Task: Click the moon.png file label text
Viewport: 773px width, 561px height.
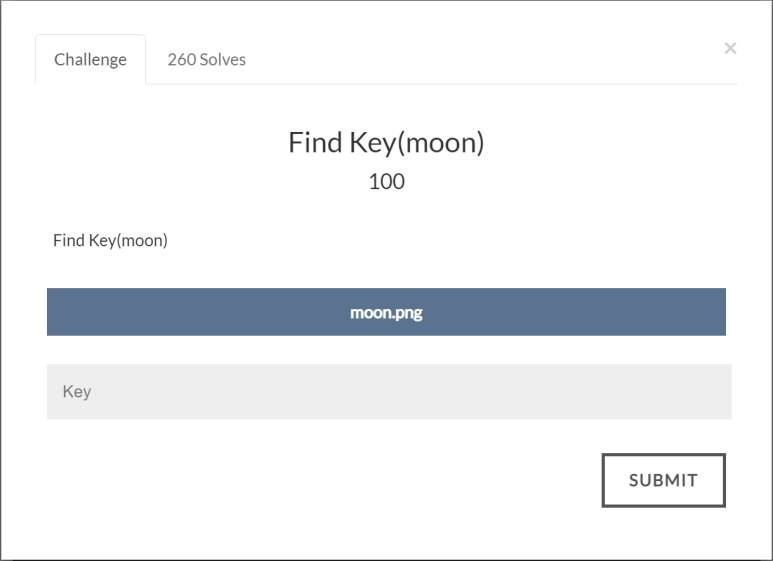Action: point(386,313)
